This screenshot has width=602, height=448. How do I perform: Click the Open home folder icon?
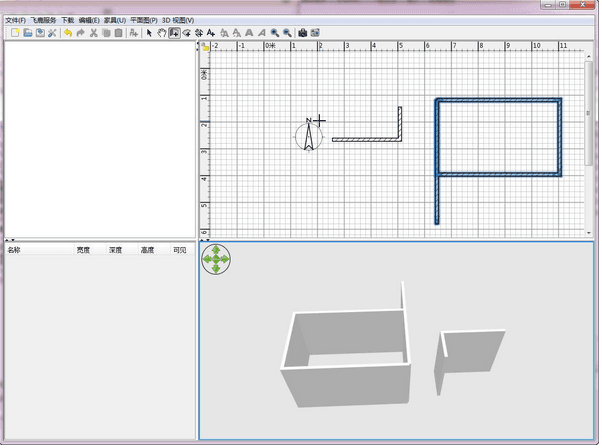[x=27, y=33]
